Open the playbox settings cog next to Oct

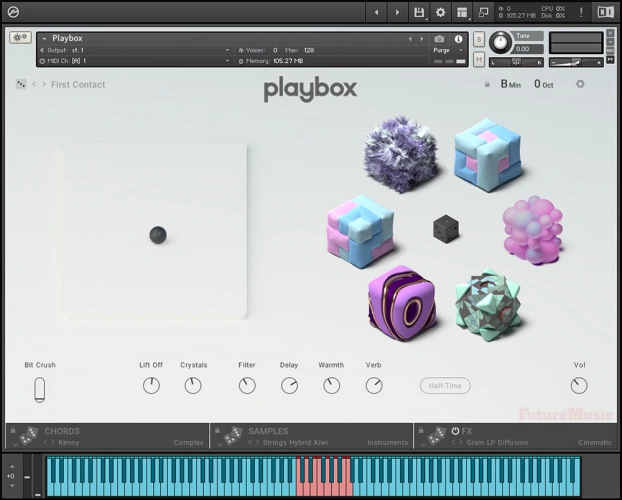click(x=580, y=84)
